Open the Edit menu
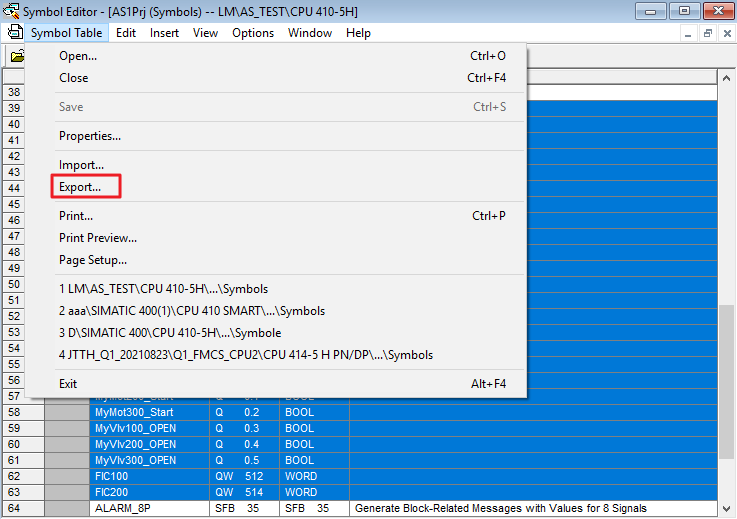Image resolution: width=737 pixels, height=519 pixels. [126, 33]
